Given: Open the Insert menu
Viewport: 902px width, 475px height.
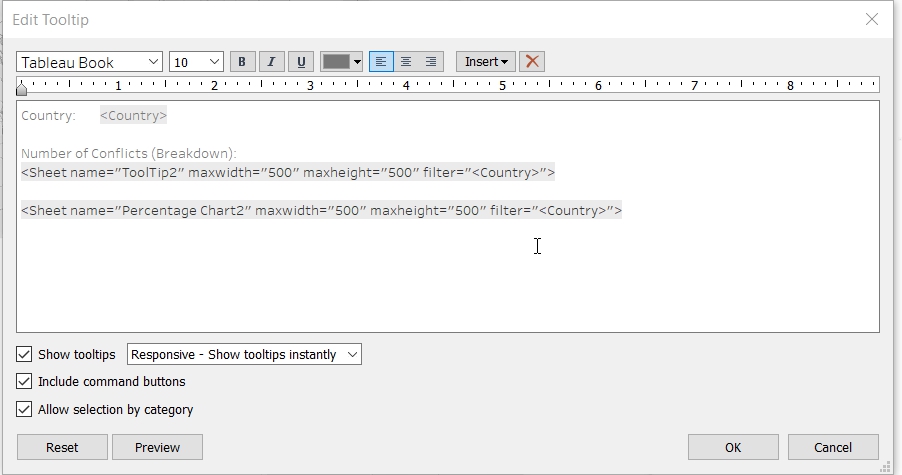Looking at the screenshot, I should 486,62.
